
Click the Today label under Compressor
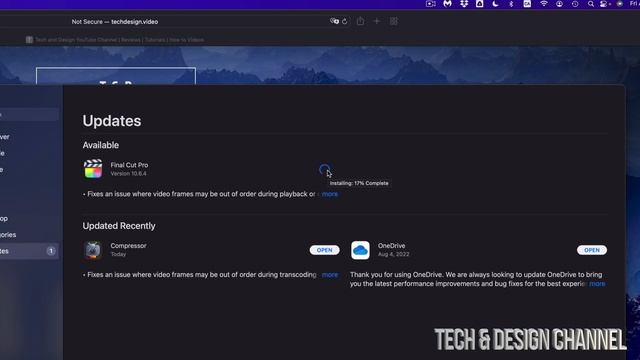(118, 254)
